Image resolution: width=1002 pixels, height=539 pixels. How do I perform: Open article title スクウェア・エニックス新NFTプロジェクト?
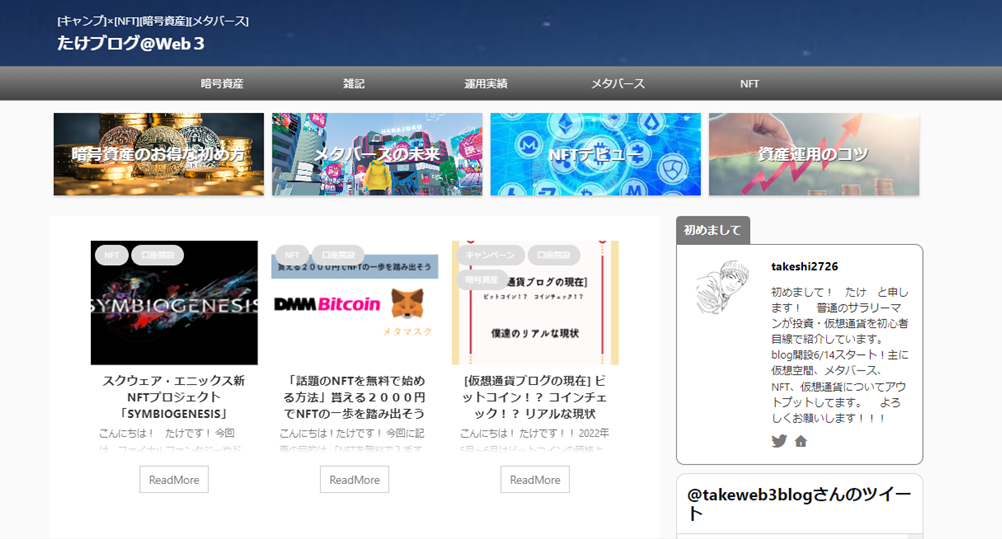[x=174, y=397]
